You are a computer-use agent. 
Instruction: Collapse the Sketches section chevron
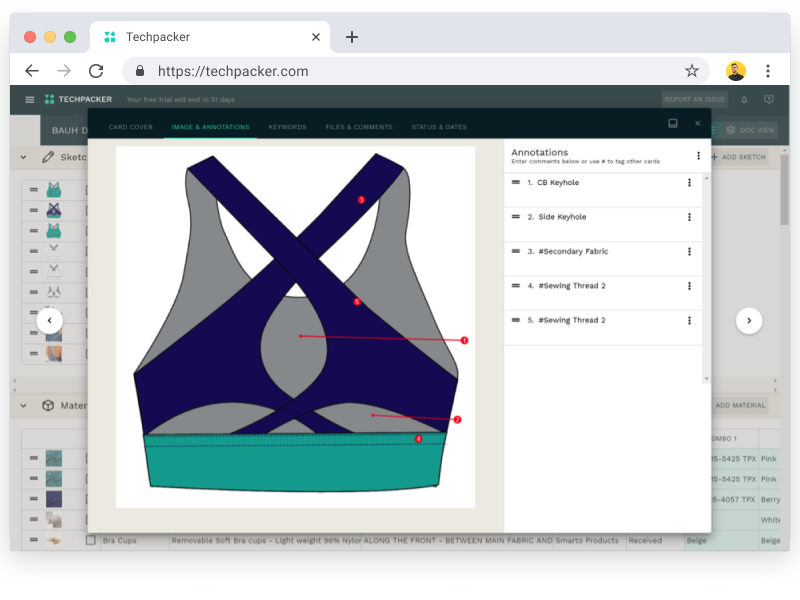coord(23,157)
